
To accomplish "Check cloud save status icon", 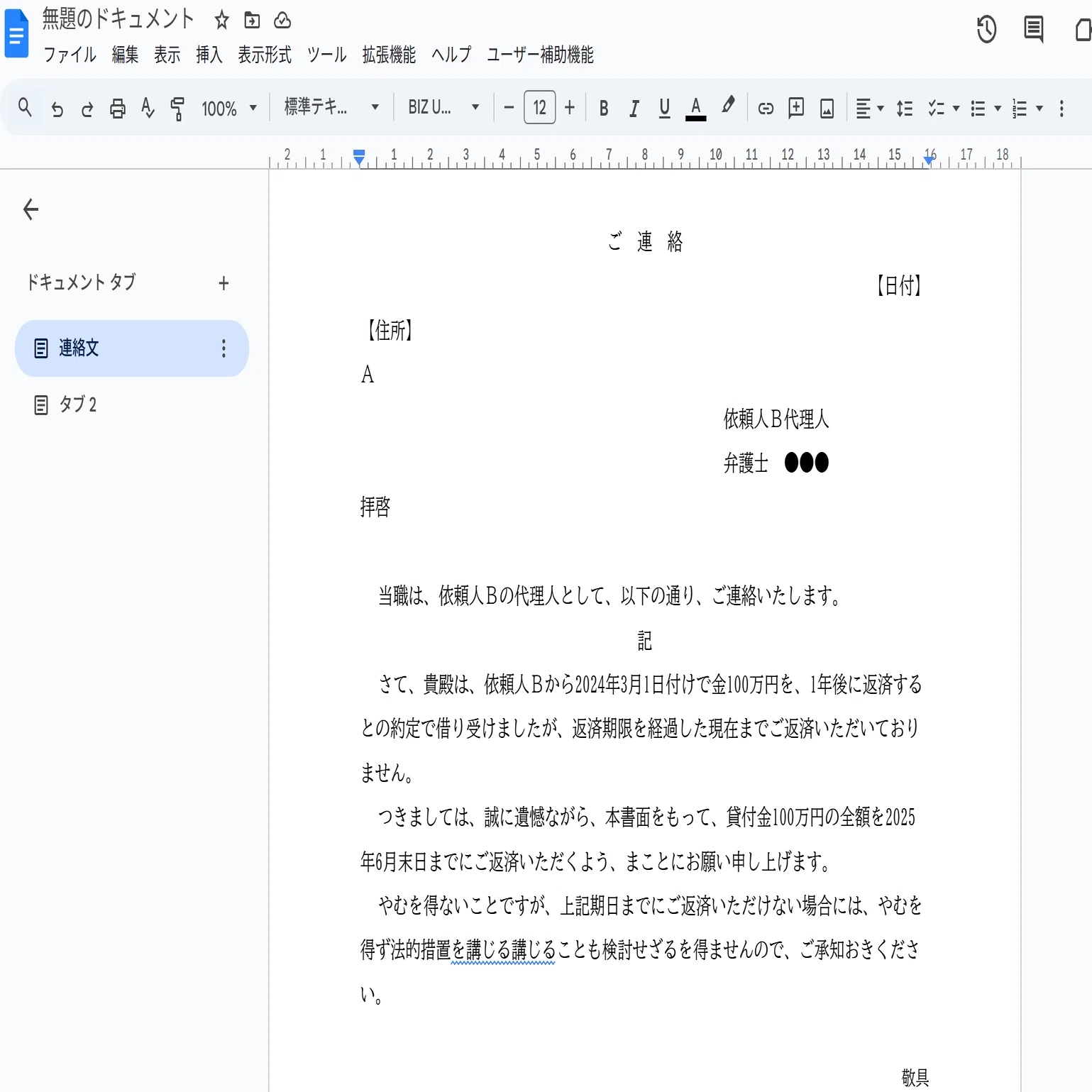I will (282, 20).
